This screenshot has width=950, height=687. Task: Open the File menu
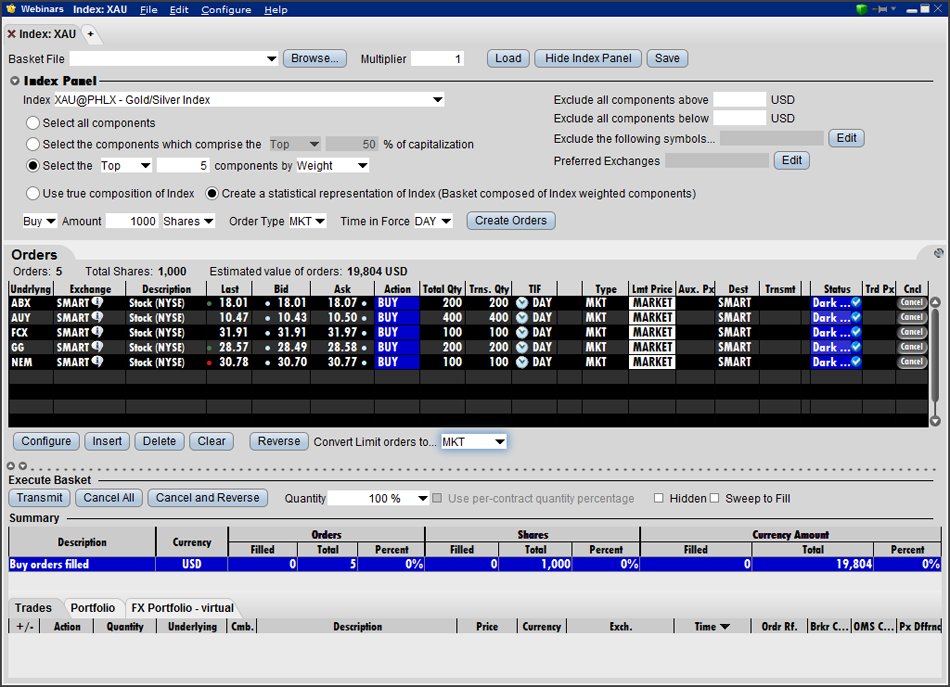(x=148, y=10)
